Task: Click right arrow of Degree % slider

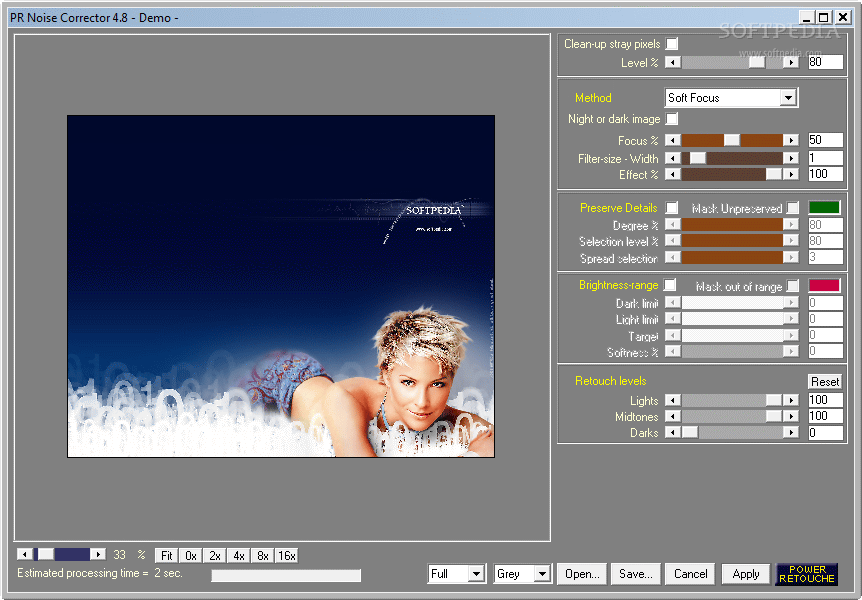Action: click(x=791, y=224)
